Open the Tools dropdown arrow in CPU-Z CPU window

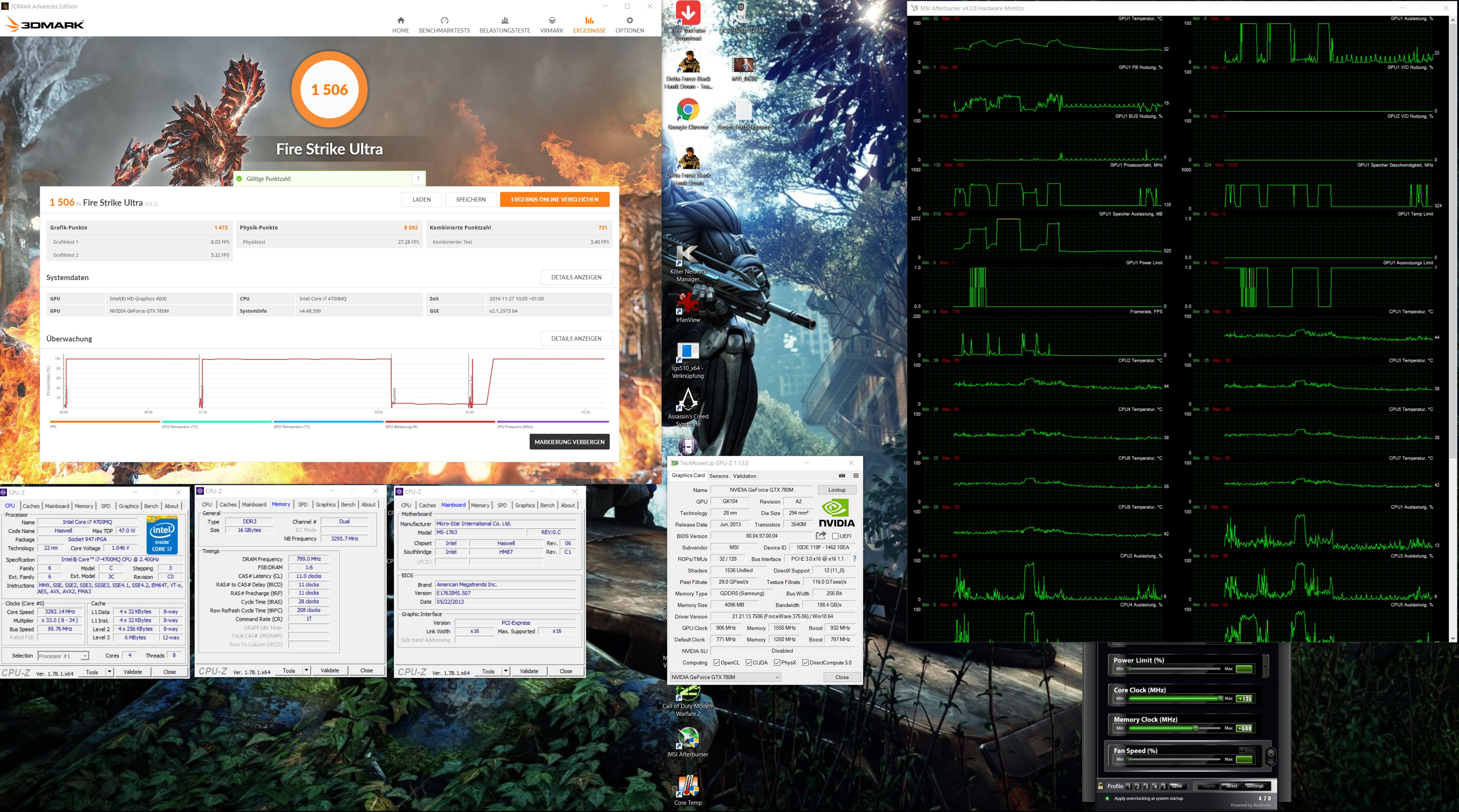pos(109,672)
